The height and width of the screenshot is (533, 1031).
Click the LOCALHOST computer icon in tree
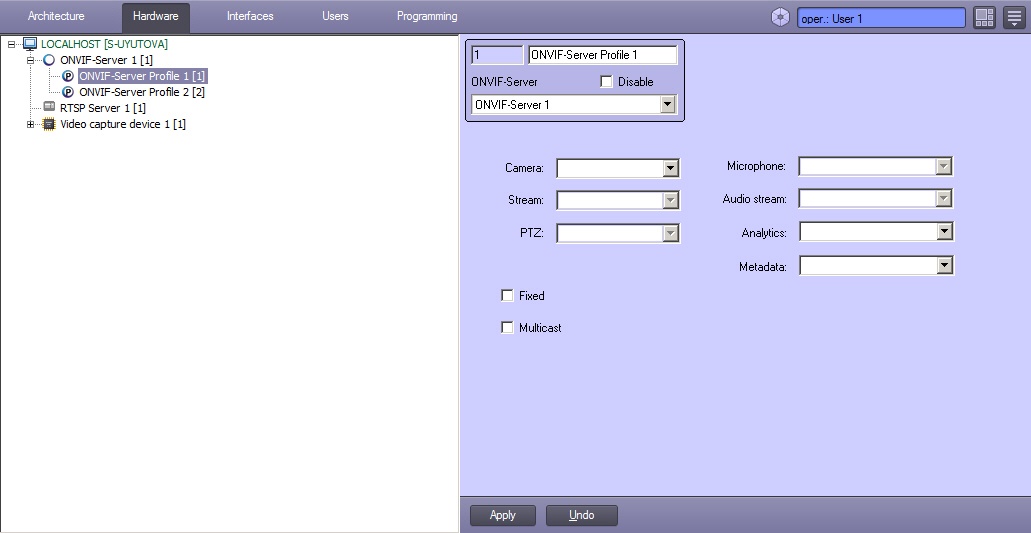pos(30,44)
